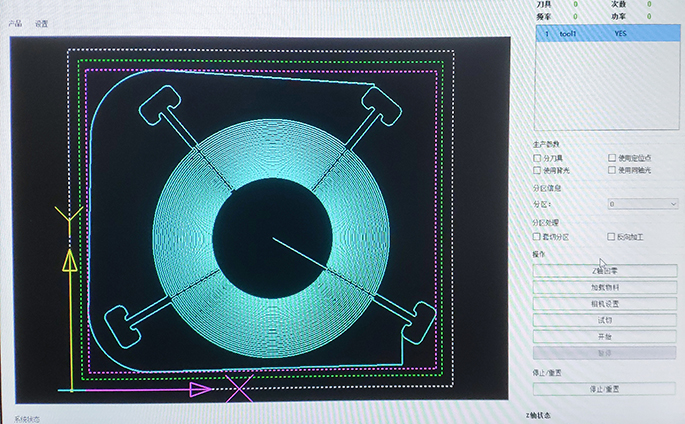Open the 产品 menu
685x424 pixels.
coord(16,23)
